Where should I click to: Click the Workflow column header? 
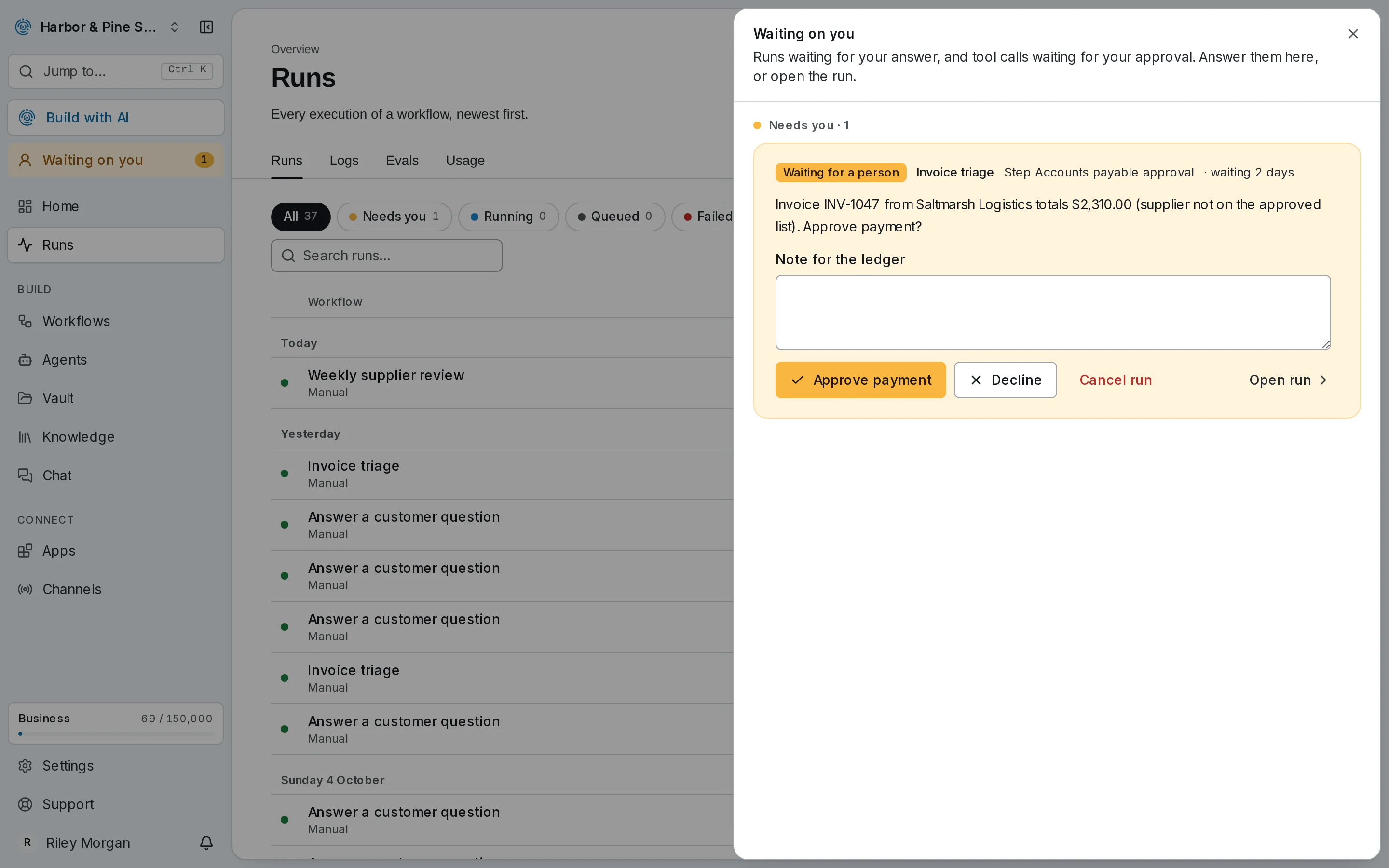click(x=335, y=302)
